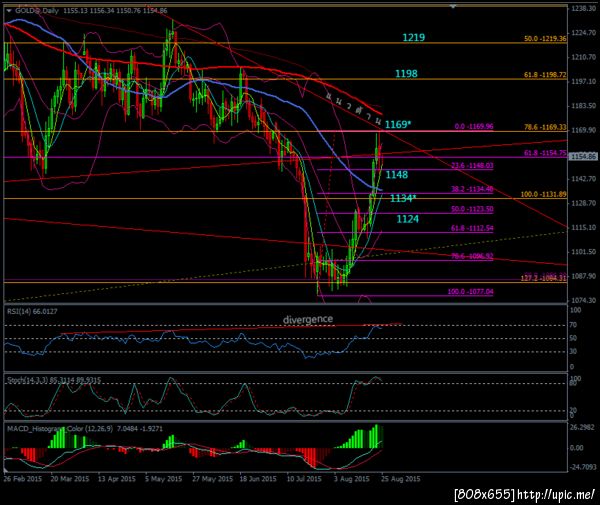Select the cyan 1219 level label
The image size is (600, 505).
(414, 37)
